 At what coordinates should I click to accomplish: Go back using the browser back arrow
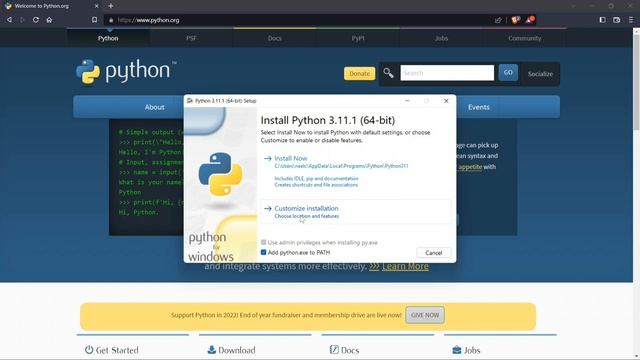[9, 20]
